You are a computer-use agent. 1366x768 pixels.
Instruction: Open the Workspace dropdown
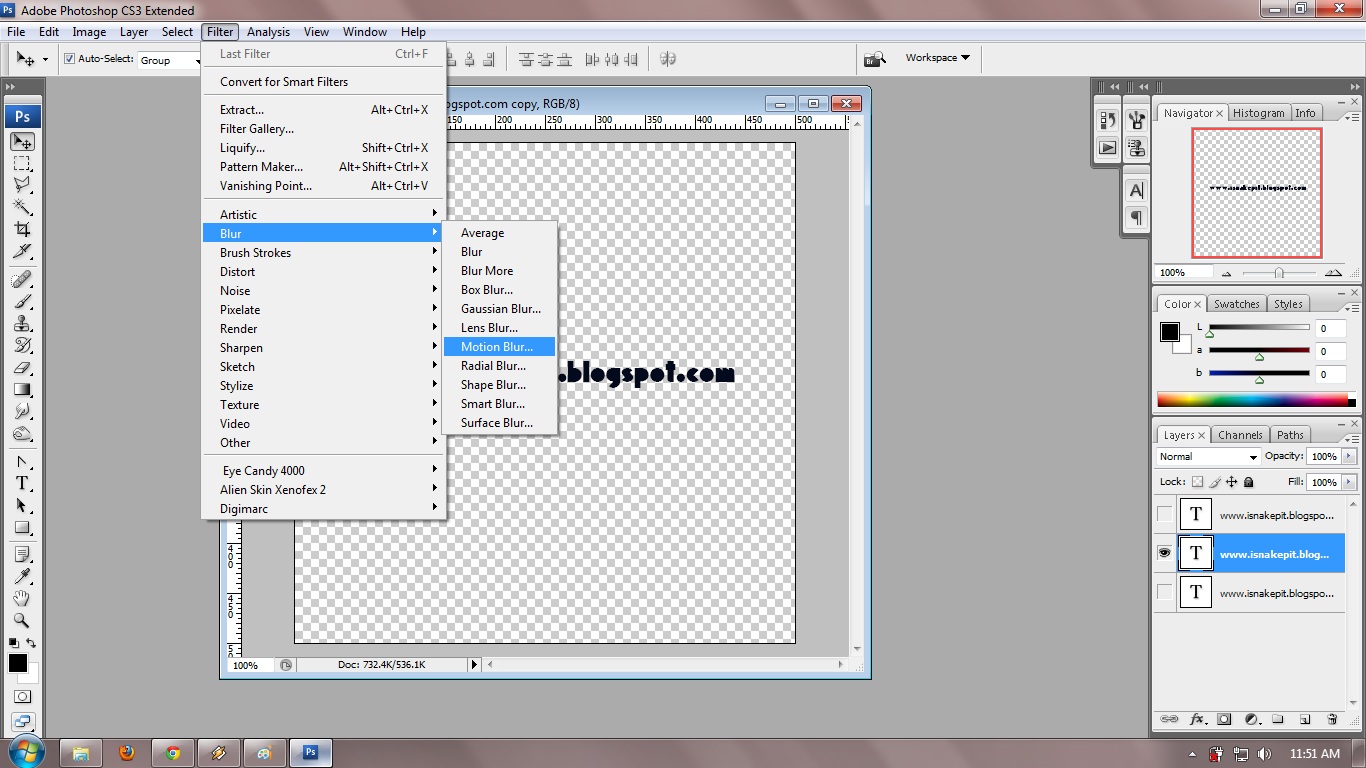937,58
